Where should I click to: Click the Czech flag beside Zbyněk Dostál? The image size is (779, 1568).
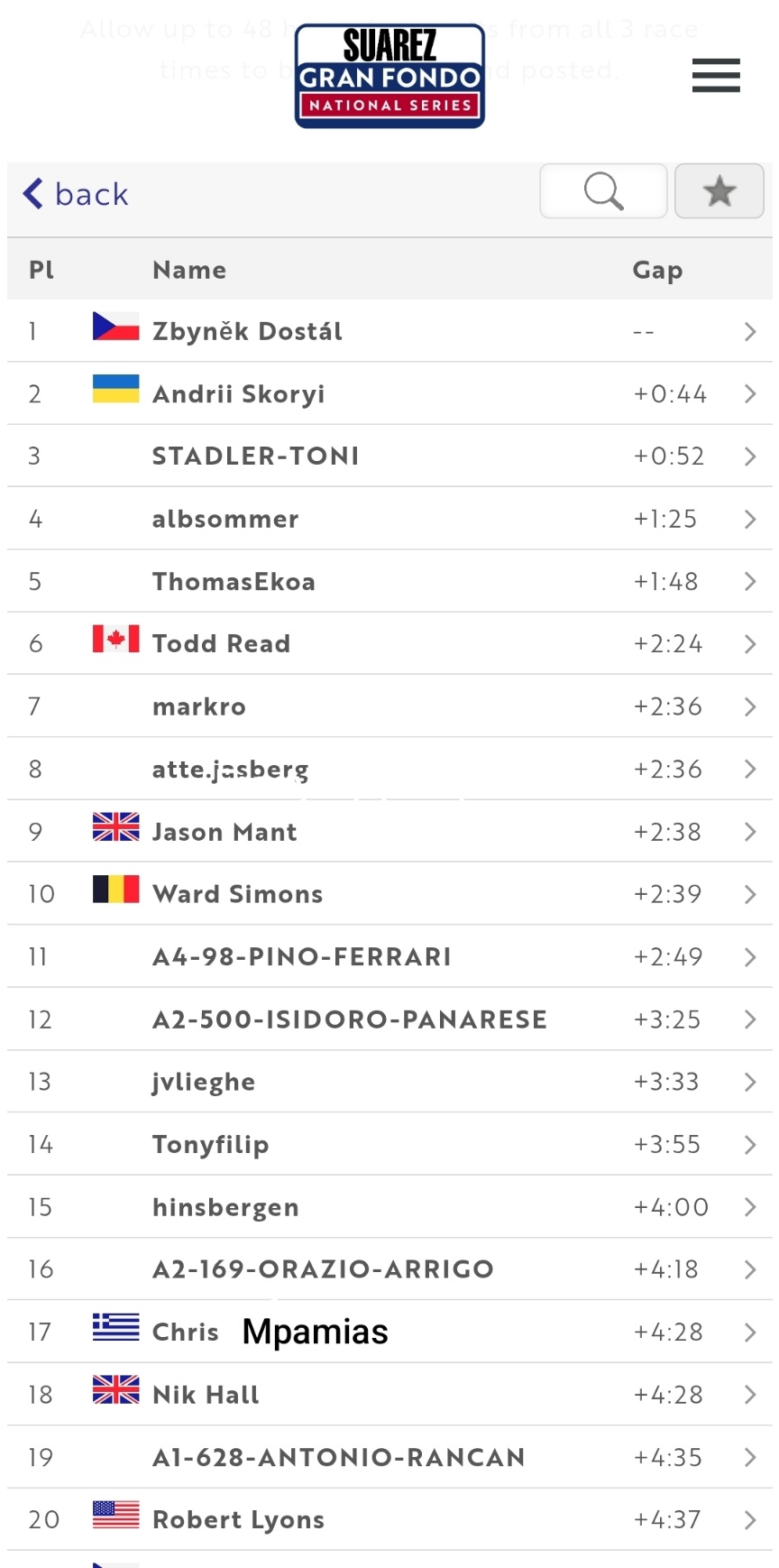tap(115, 327)
